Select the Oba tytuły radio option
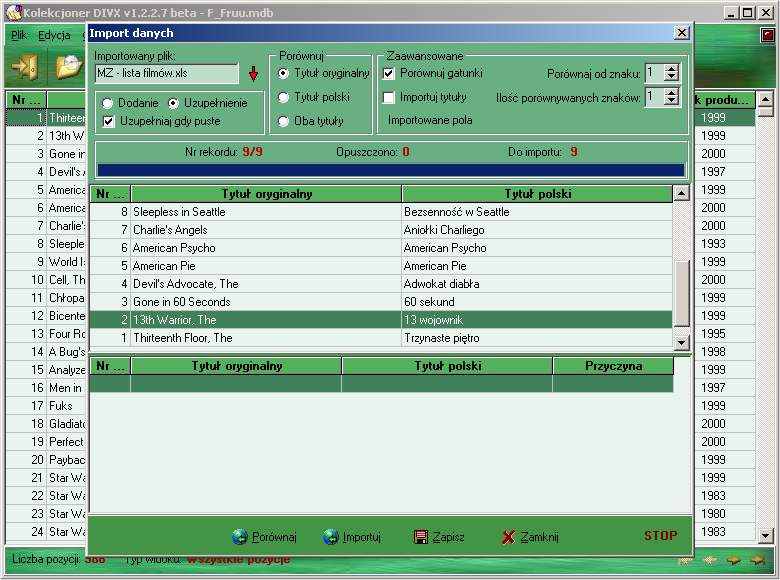The height and width of the screenshot is (580, 780). pos(284,121)
